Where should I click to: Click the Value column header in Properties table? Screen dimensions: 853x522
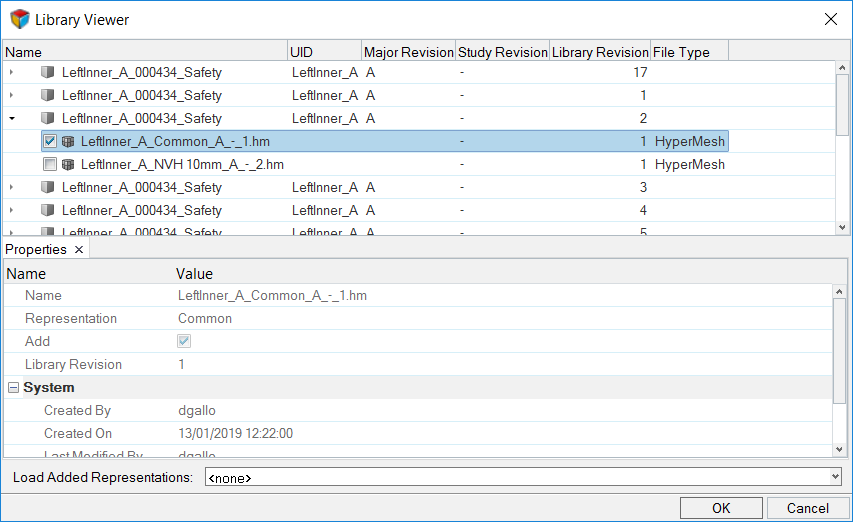point(194,274)
